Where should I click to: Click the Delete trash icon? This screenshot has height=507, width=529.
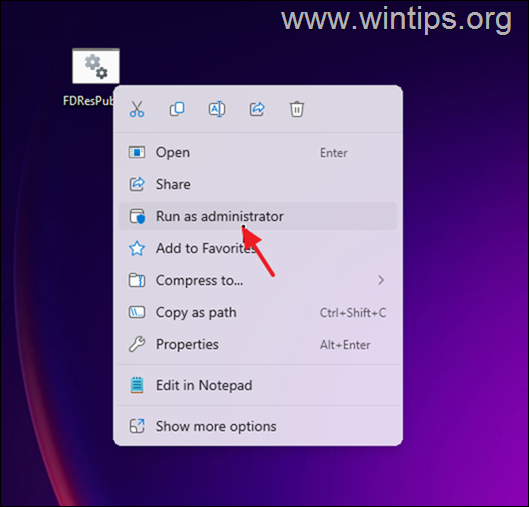coord(297,109)
